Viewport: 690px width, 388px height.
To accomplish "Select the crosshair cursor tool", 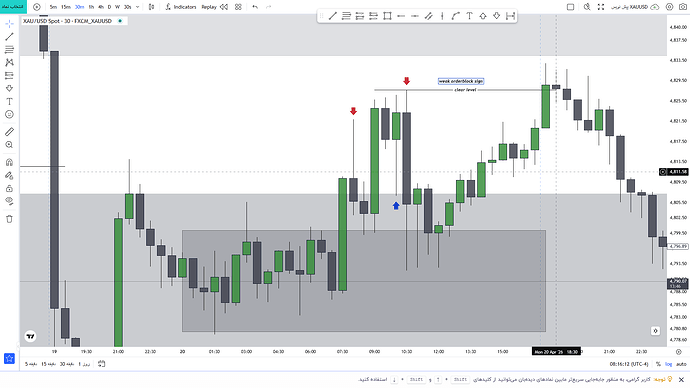I will point(9,23).
